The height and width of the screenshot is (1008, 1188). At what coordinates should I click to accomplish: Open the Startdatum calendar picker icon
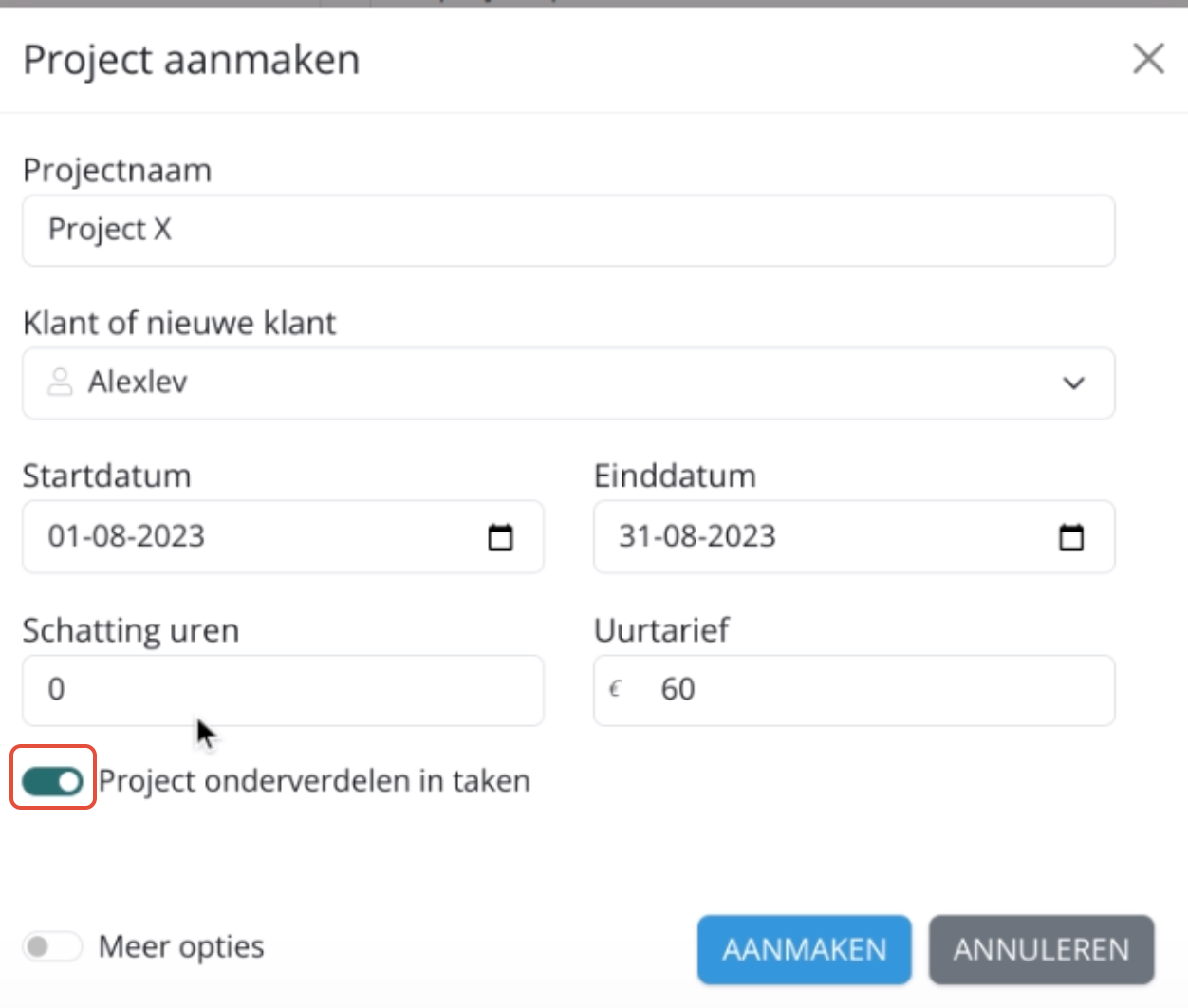point(500,537)
